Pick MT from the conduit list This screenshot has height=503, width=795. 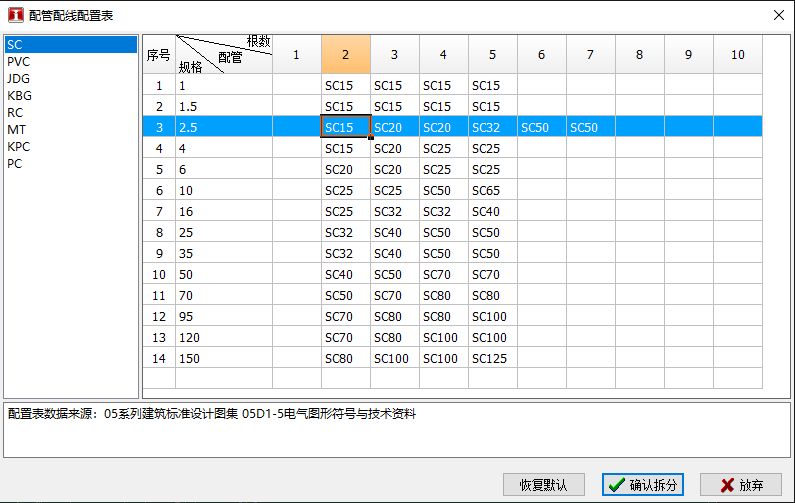point(16,129)
